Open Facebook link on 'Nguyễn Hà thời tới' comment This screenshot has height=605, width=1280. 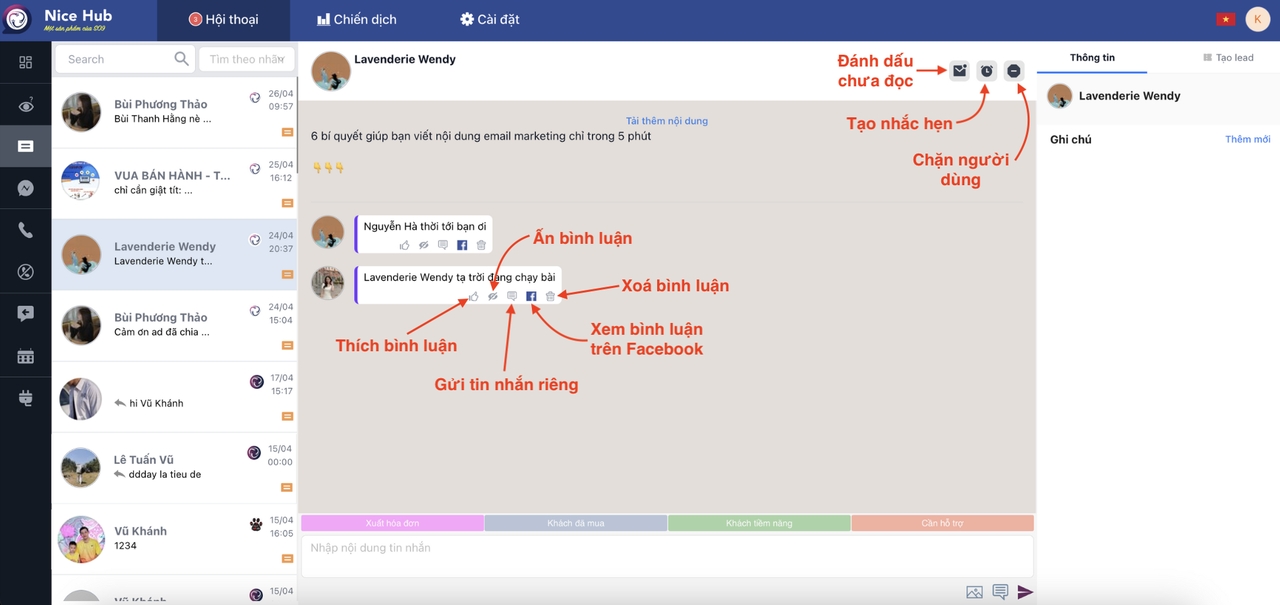pos(462,245)
